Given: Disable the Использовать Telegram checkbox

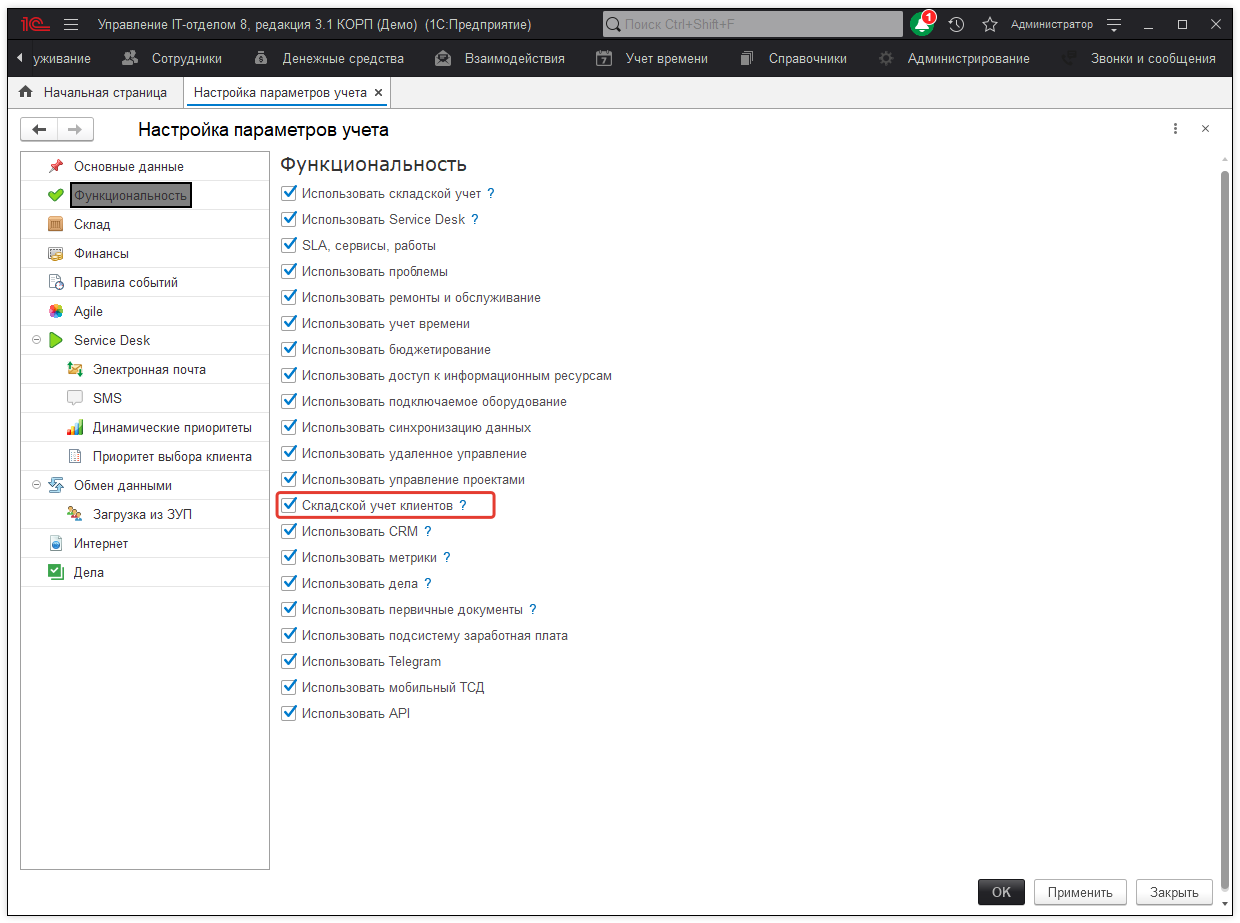Looking at the screenshot, I should [289, 661].
